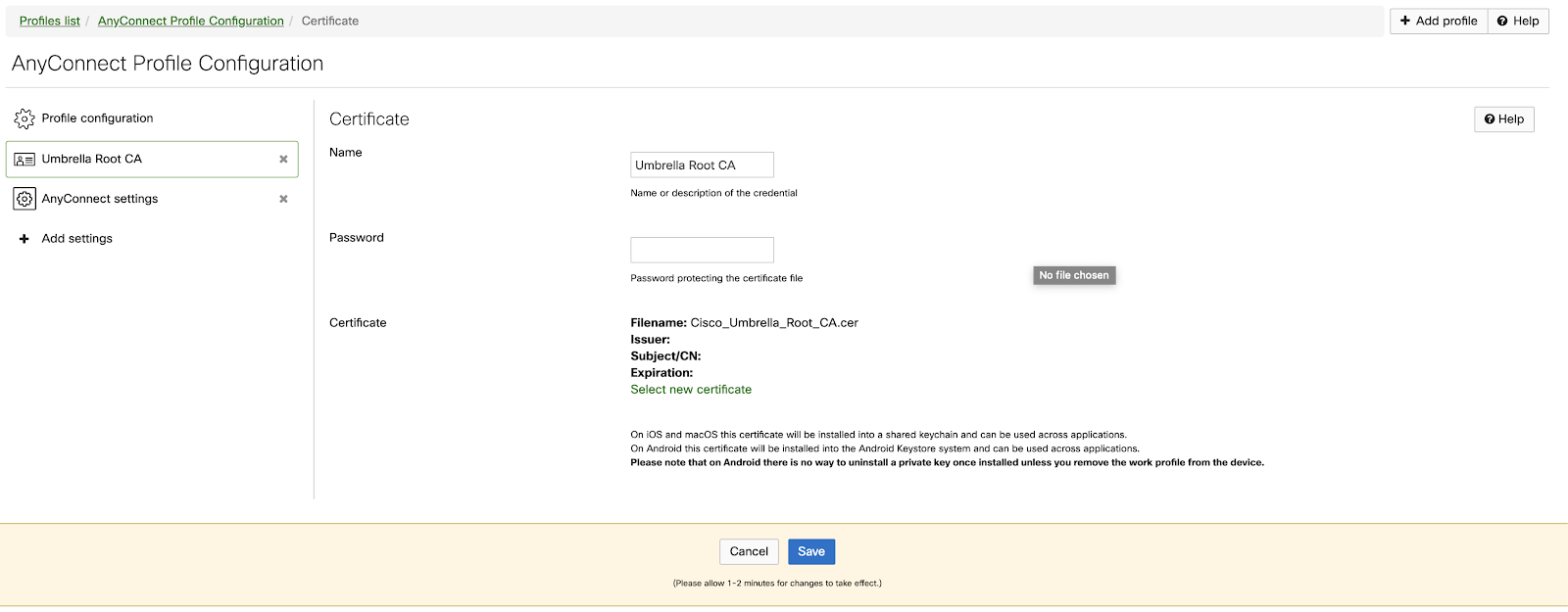Click the Name field label
This screenshot has height=612, width=1568.
[346, 153]
